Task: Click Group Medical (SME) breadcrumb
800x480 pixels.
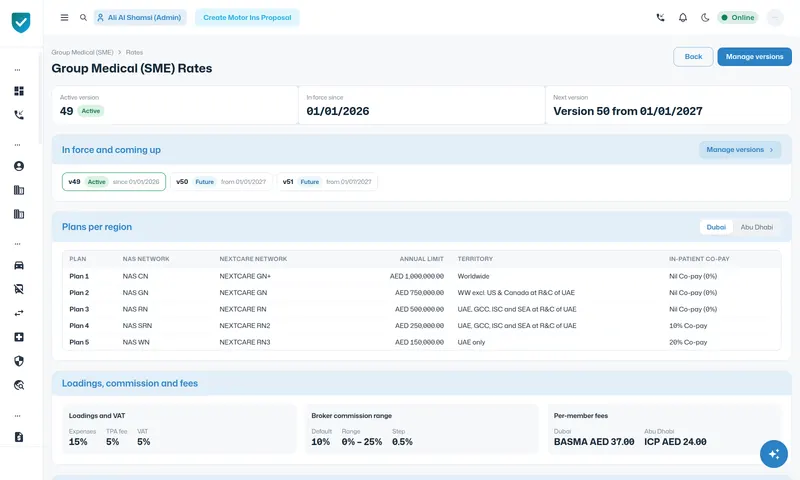Action: [82, 53]
